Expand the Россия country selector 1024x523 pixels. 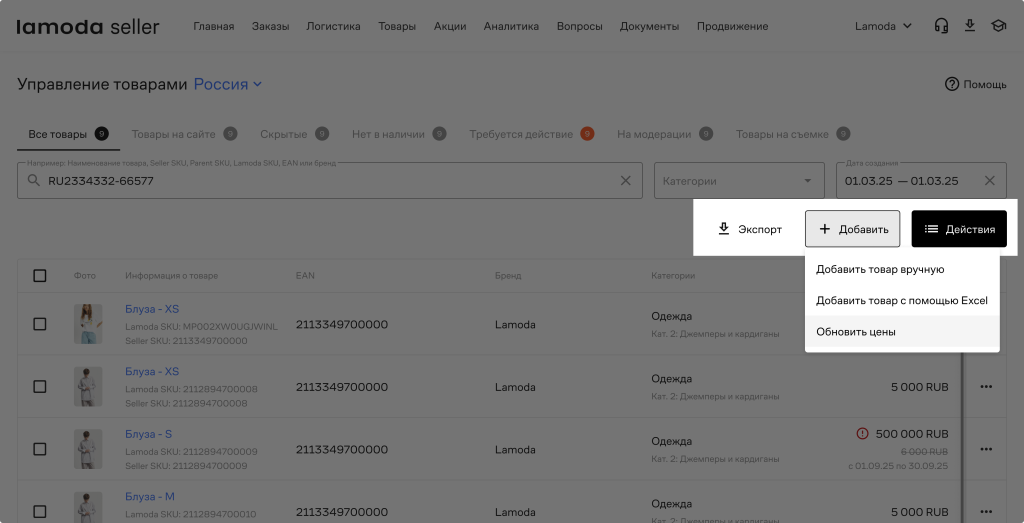(x=228, y=84)
